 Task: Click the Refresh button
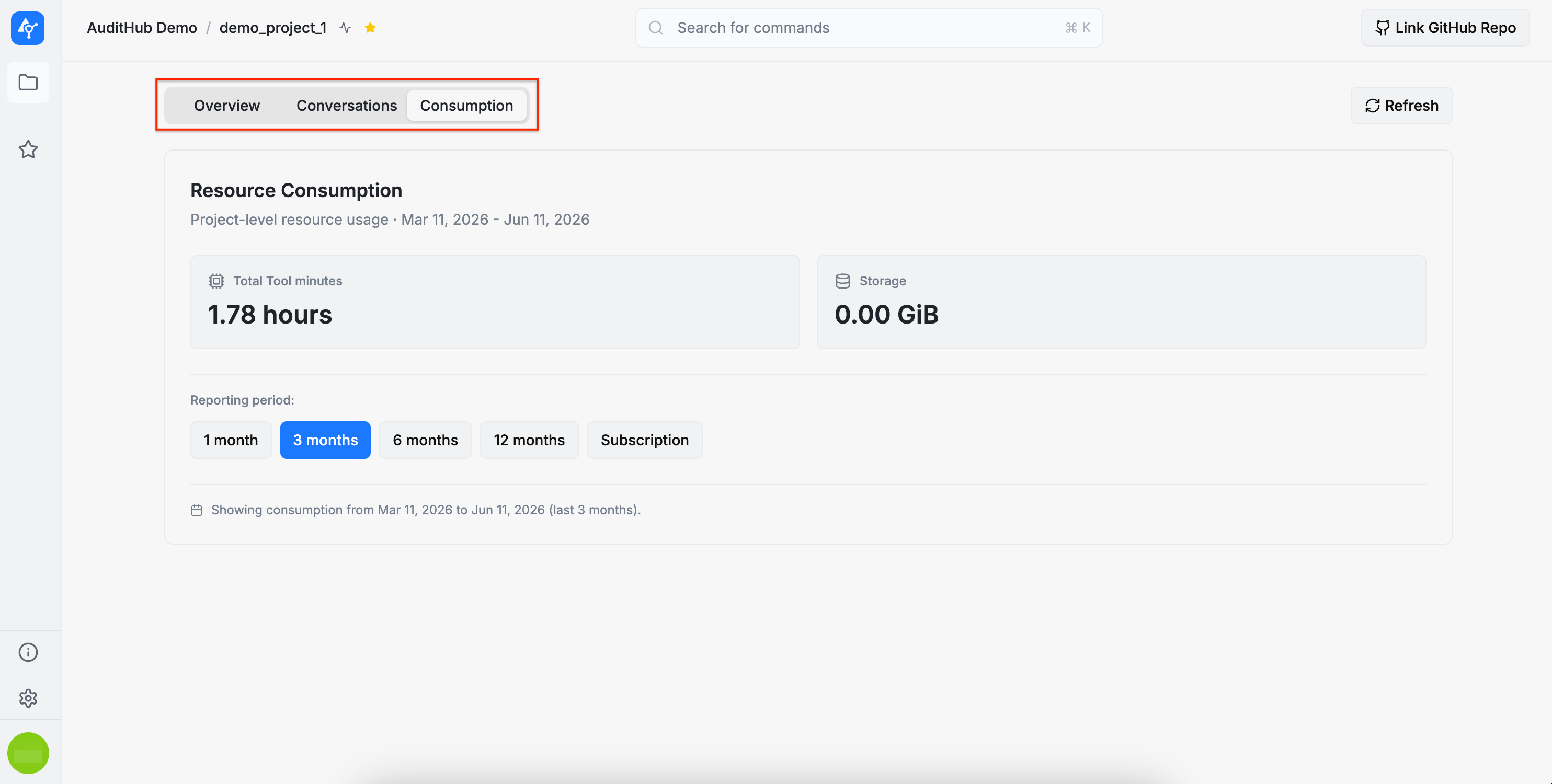(1401, 106)
